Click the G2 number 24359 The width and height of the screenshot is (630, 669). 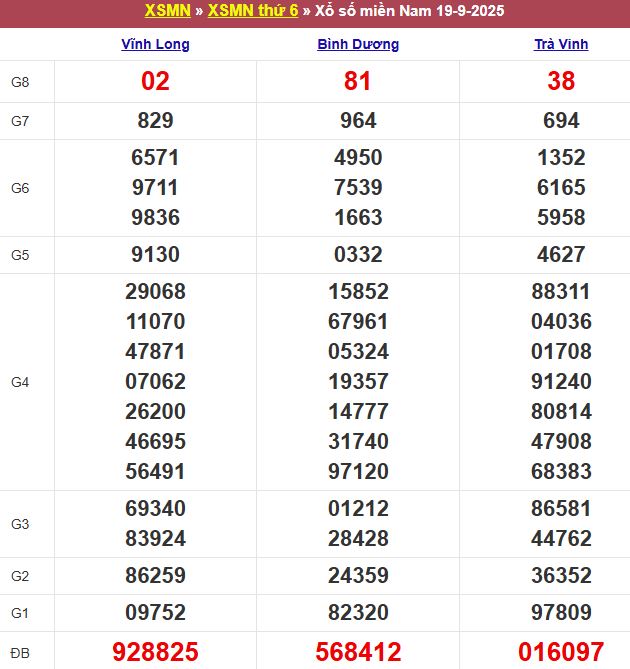click(x=358, y=576)
